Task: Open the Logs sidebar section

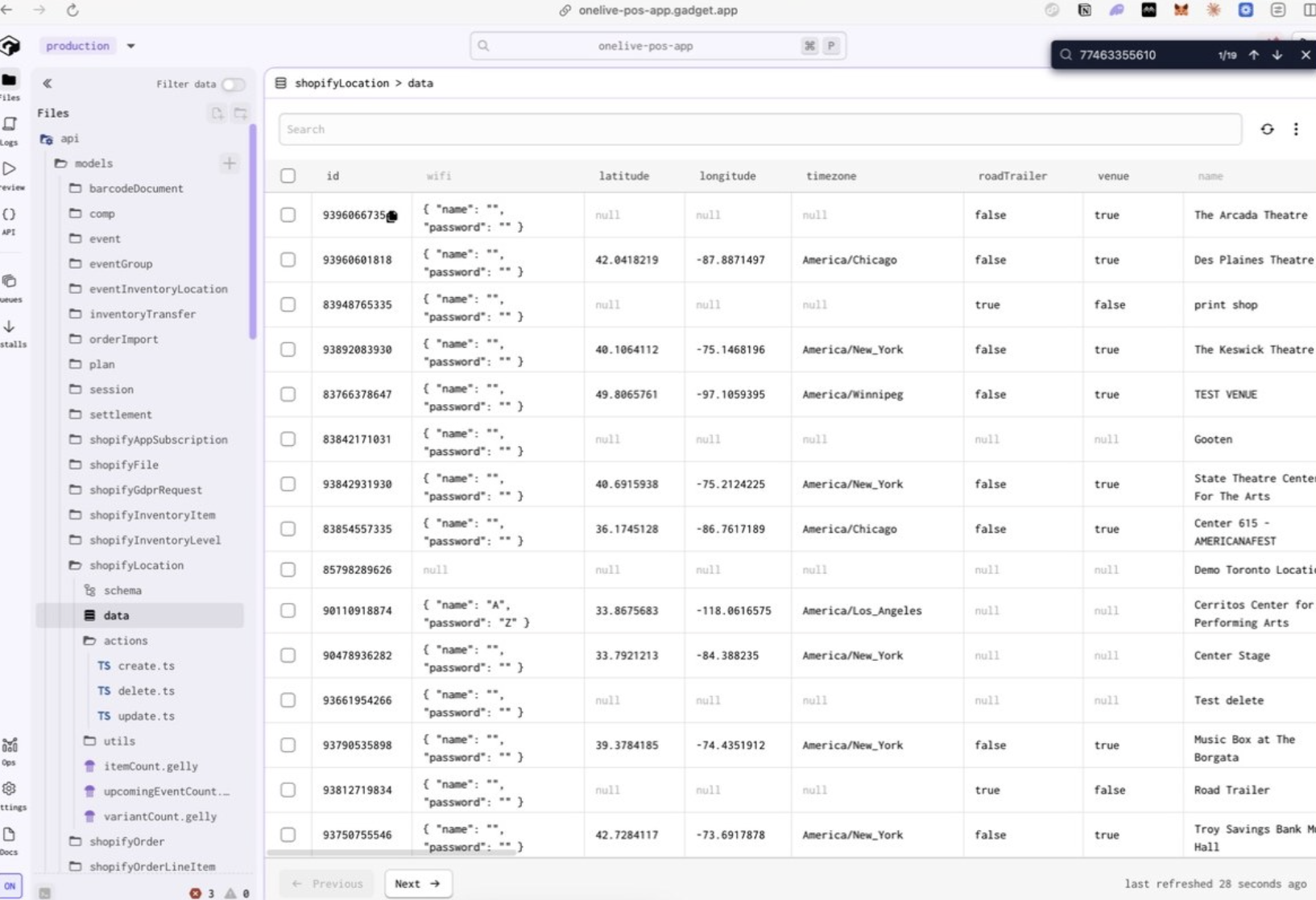Action: pos(10,130)
